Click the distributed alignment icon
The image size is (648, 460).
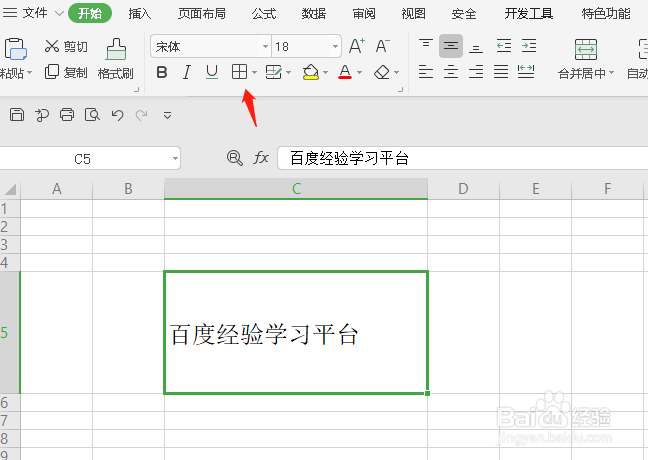[x=526, y=72]
